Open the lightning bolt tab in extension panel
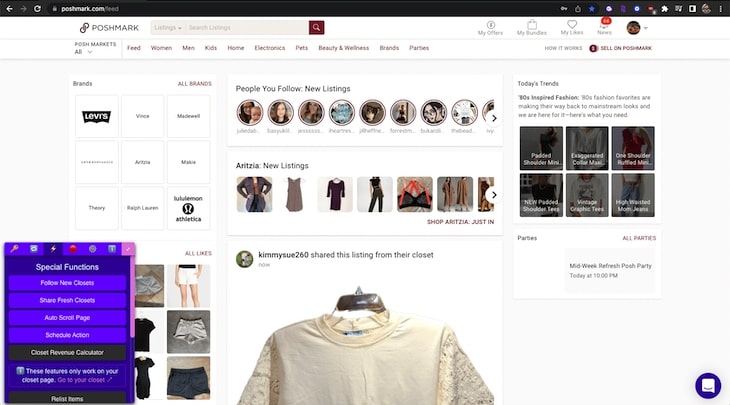Image resolution: width=730 pixels, height=405 pixels. [53, 249]
